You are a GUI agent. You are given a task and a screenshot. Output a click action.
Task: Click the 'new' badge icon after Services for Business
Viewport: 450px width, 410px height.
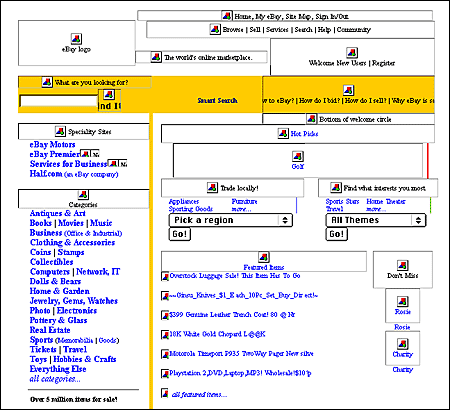[118, 163]
